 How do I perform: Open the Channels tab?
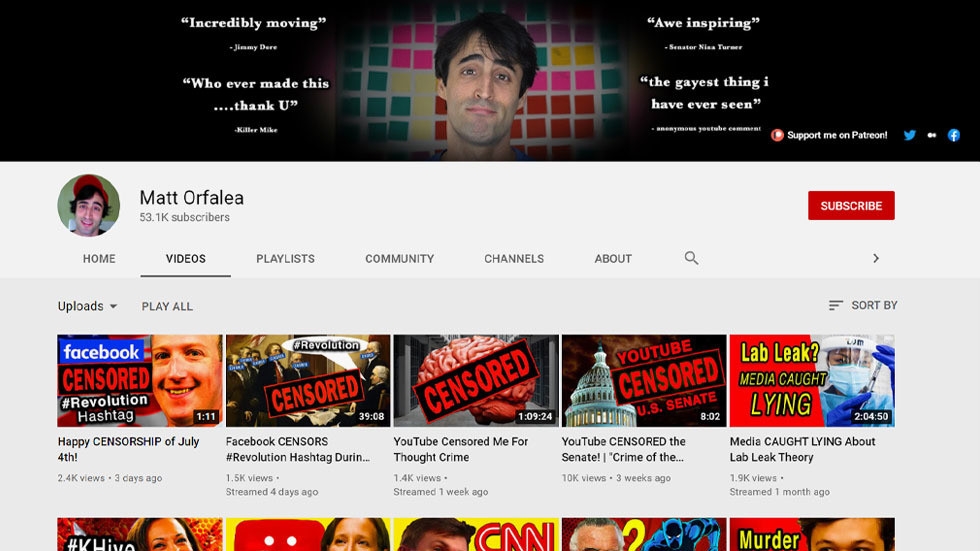(514, 259)
